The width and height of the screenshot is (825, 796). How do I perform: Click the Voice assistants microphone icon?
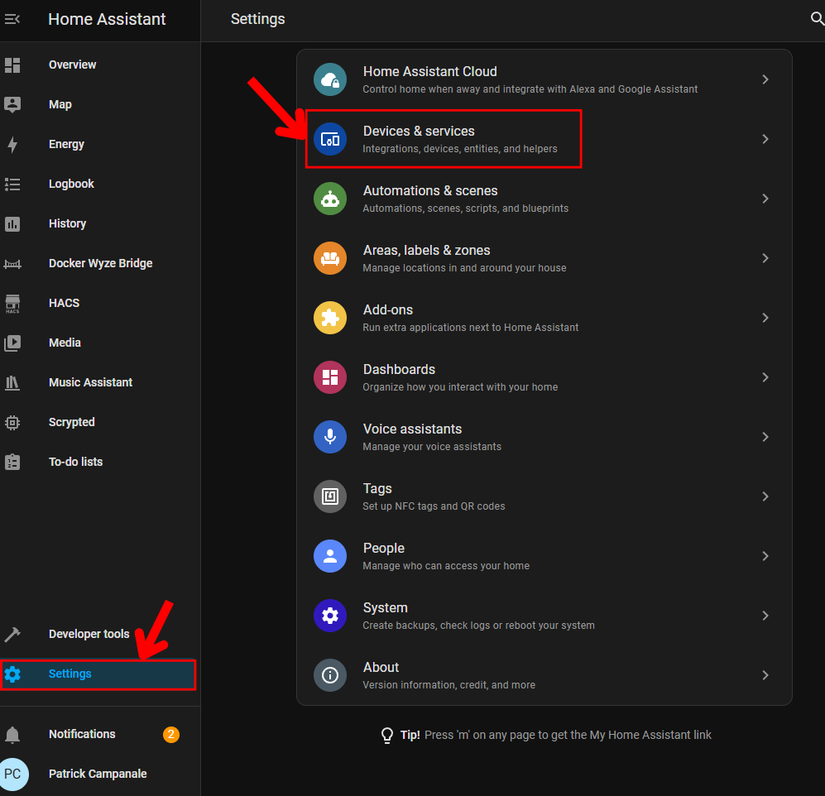click(330, 437)
